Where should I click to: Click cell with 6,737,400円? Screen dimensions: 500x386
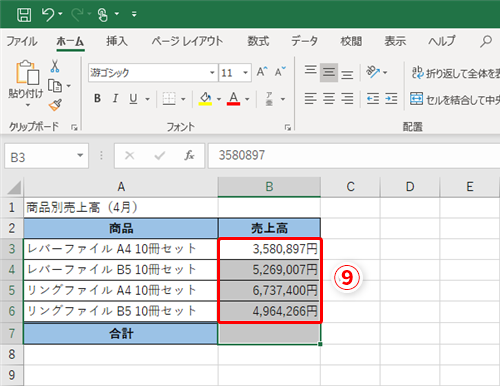[269, 291]
